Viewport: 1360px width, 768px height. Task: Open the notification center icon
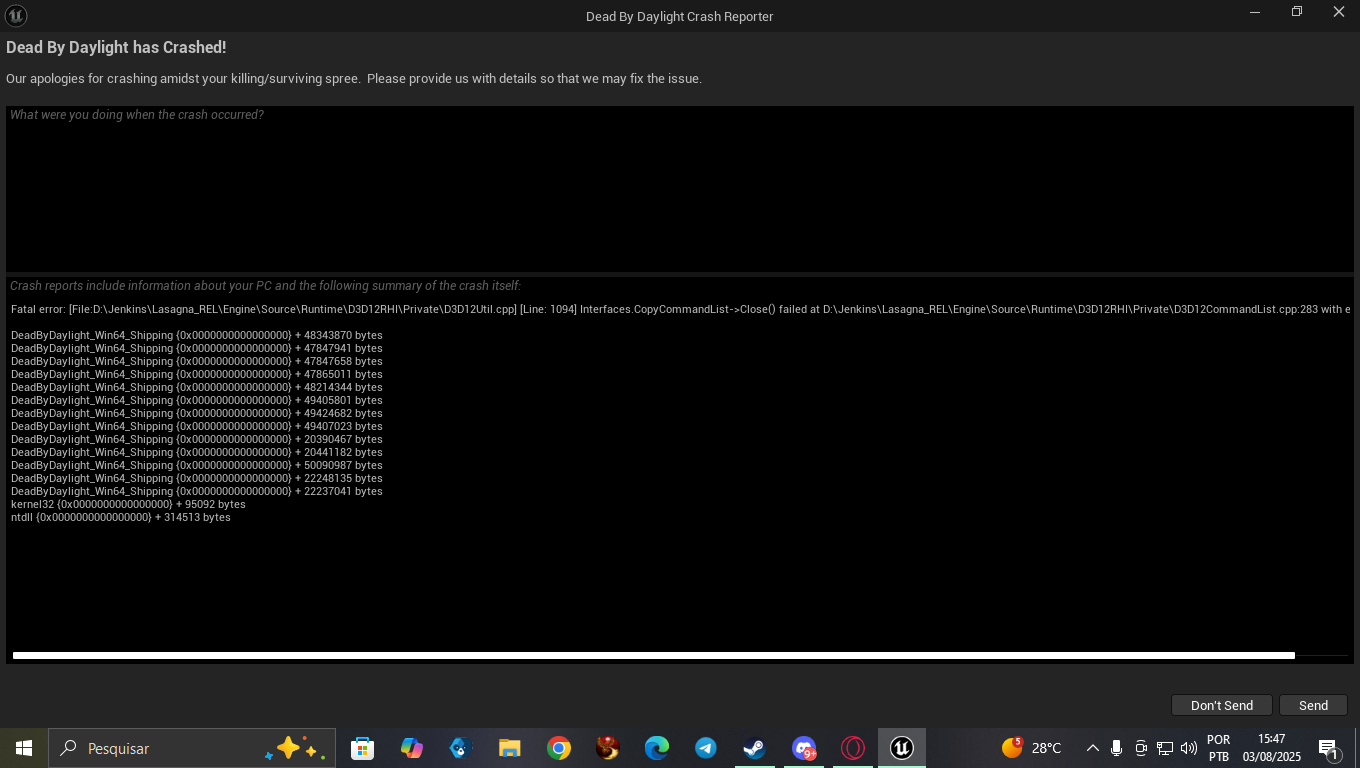tap(1329, 748)
